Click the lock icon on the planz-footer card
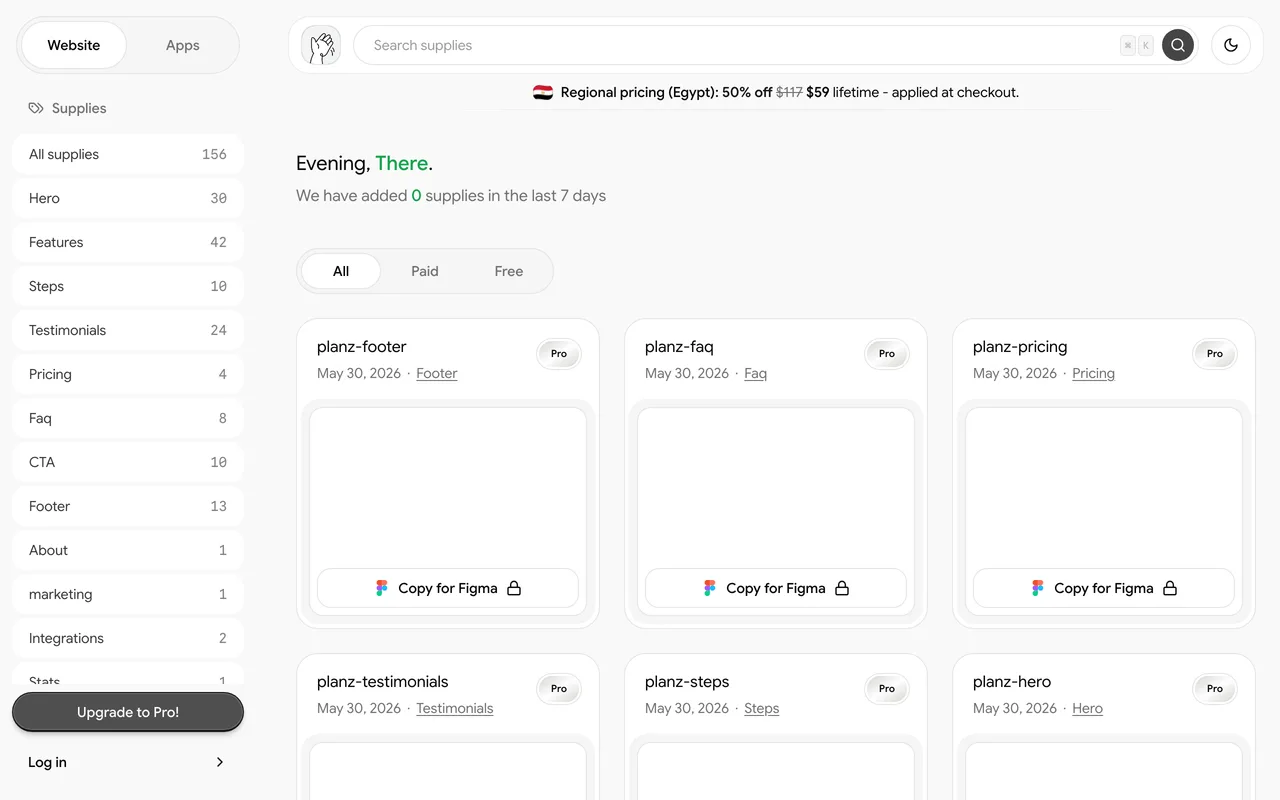The image size is (1280, 800). (514, 588)
